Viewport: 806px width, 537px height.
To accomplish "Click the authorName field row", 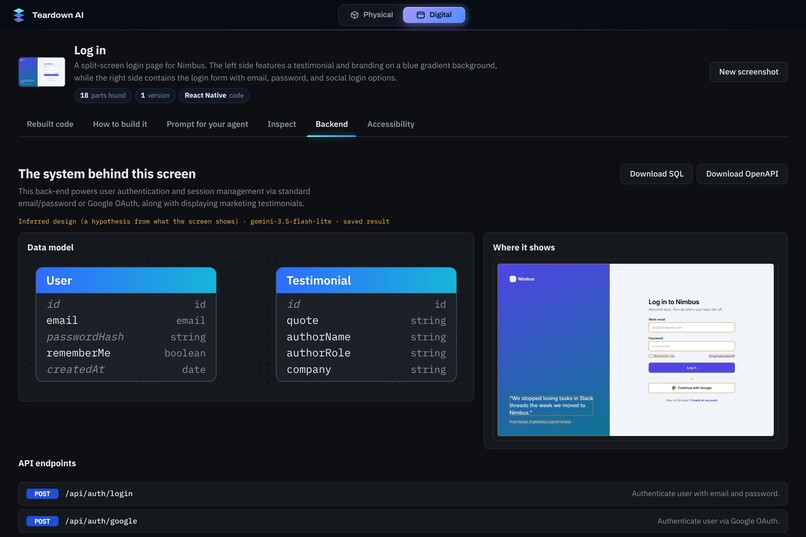I will pos(366,337).
